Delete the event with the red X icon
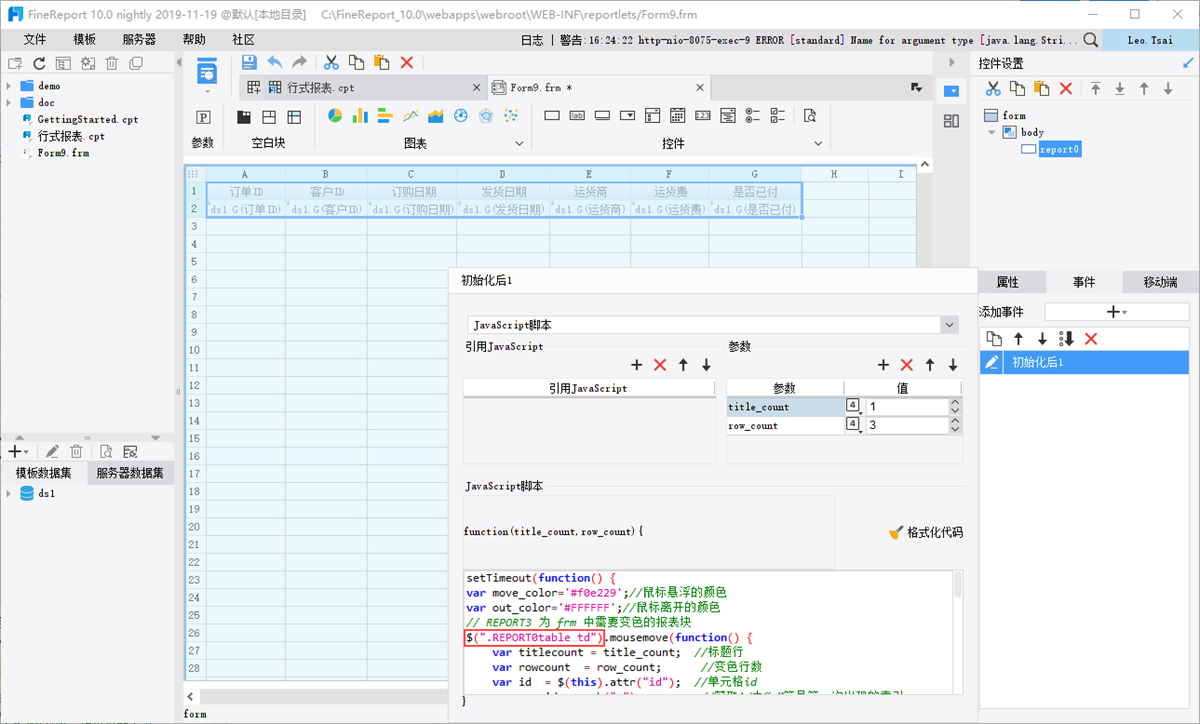The image size is (1200, 724). (1091, 339)
